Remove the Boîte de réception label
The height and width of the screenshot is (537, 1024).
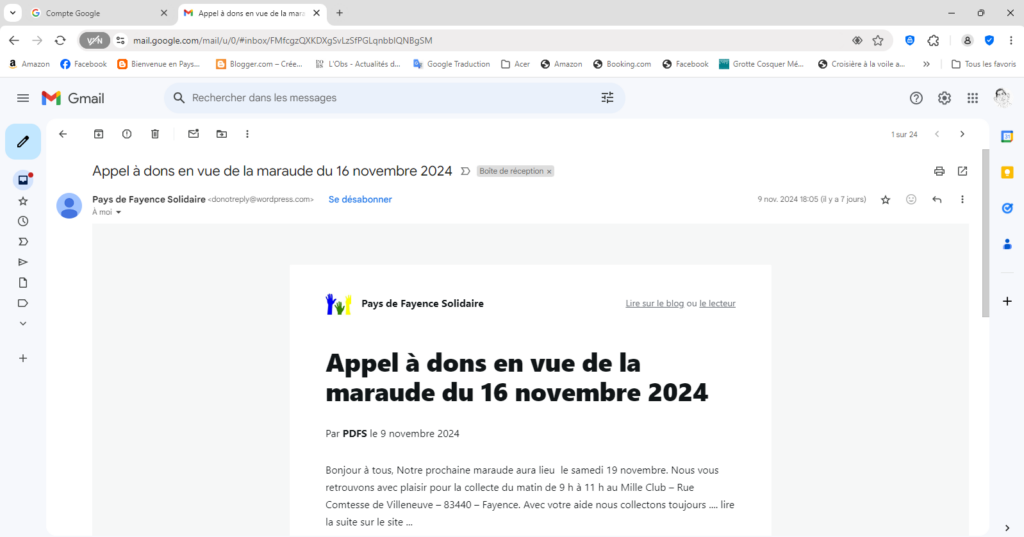point(549,172)
